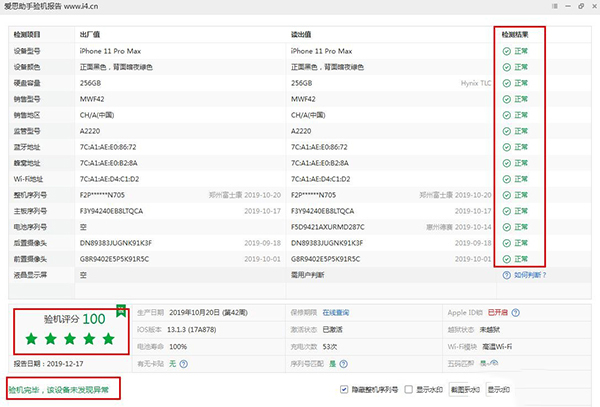The width and height of the screenshot is (600, 407).
Task: Enable the 显示水印 checkbox
Action: point(410,389)
